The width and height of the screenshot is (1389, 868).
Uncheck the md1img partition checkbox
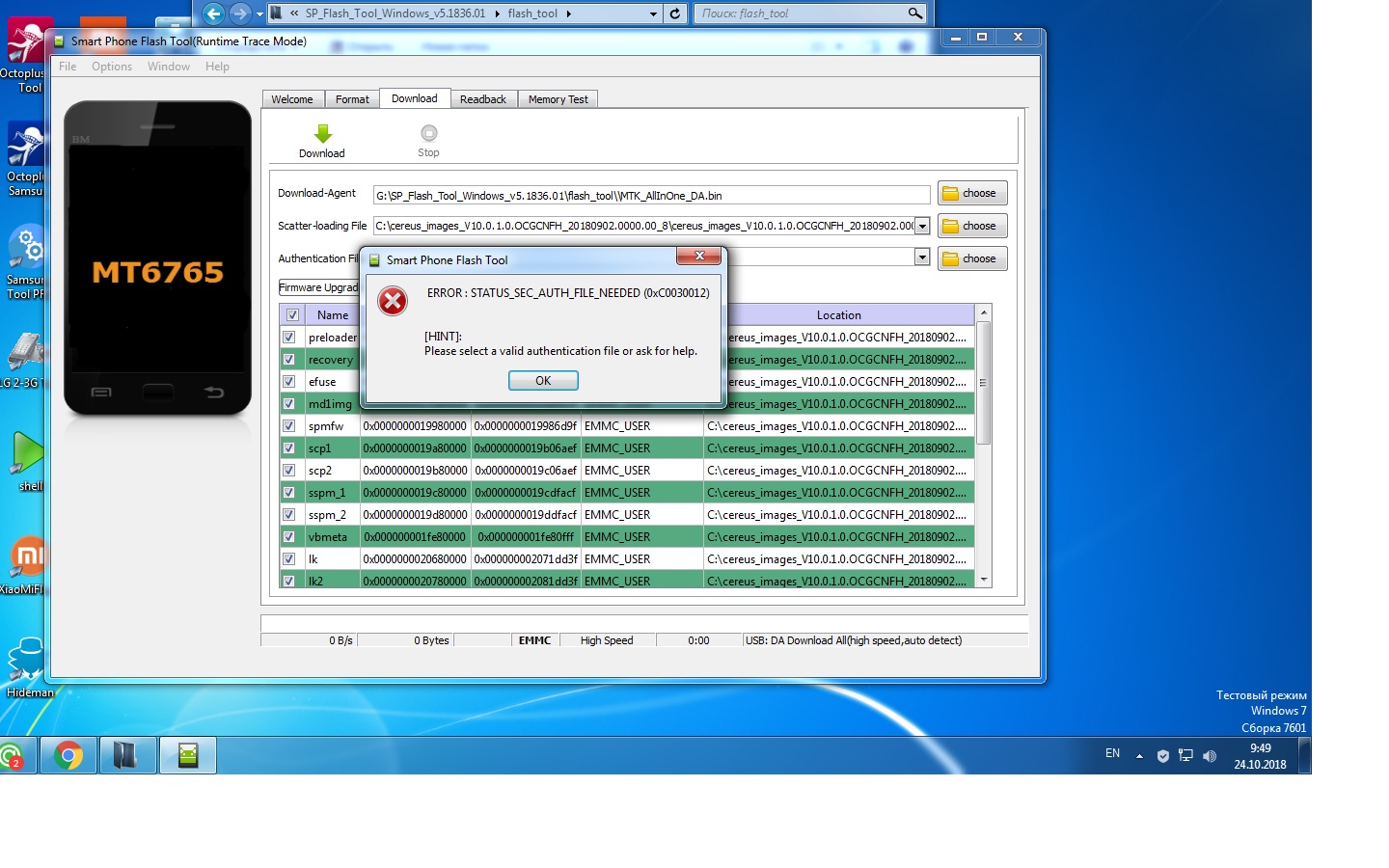pyautogui.click(x=288, y=404)
